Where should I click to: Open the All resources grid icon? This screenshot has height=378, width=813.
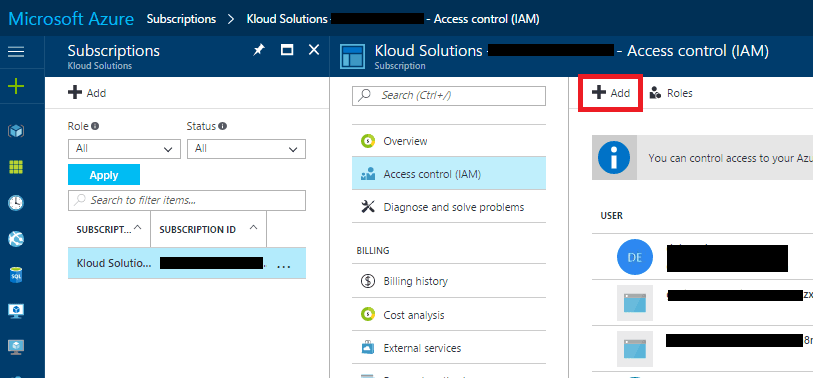(x=17, y=167)
